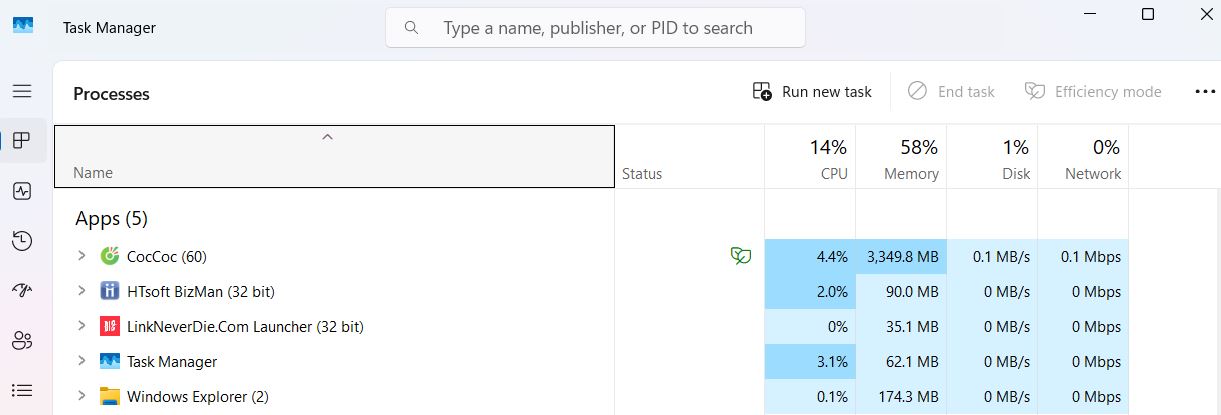Click the Windows Explorer folder icon
The image size is (1221, 415).
click(110, 396)
